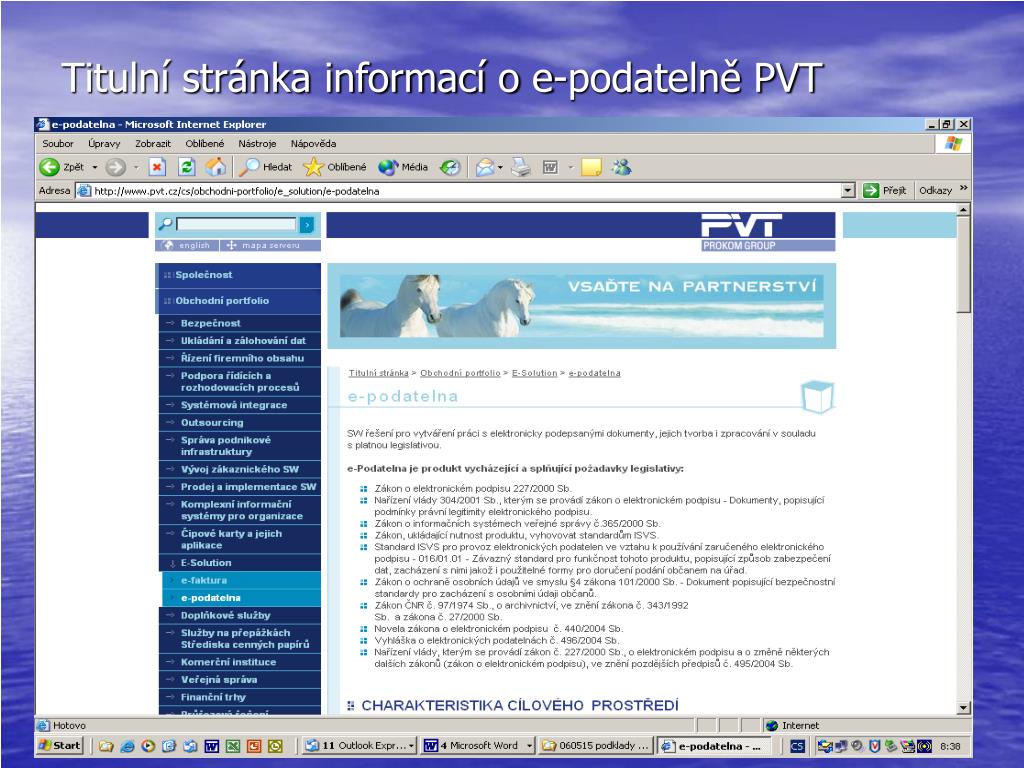
Task: Open Finanční trhy sidebar item
Action: click(x=240, y=697)
